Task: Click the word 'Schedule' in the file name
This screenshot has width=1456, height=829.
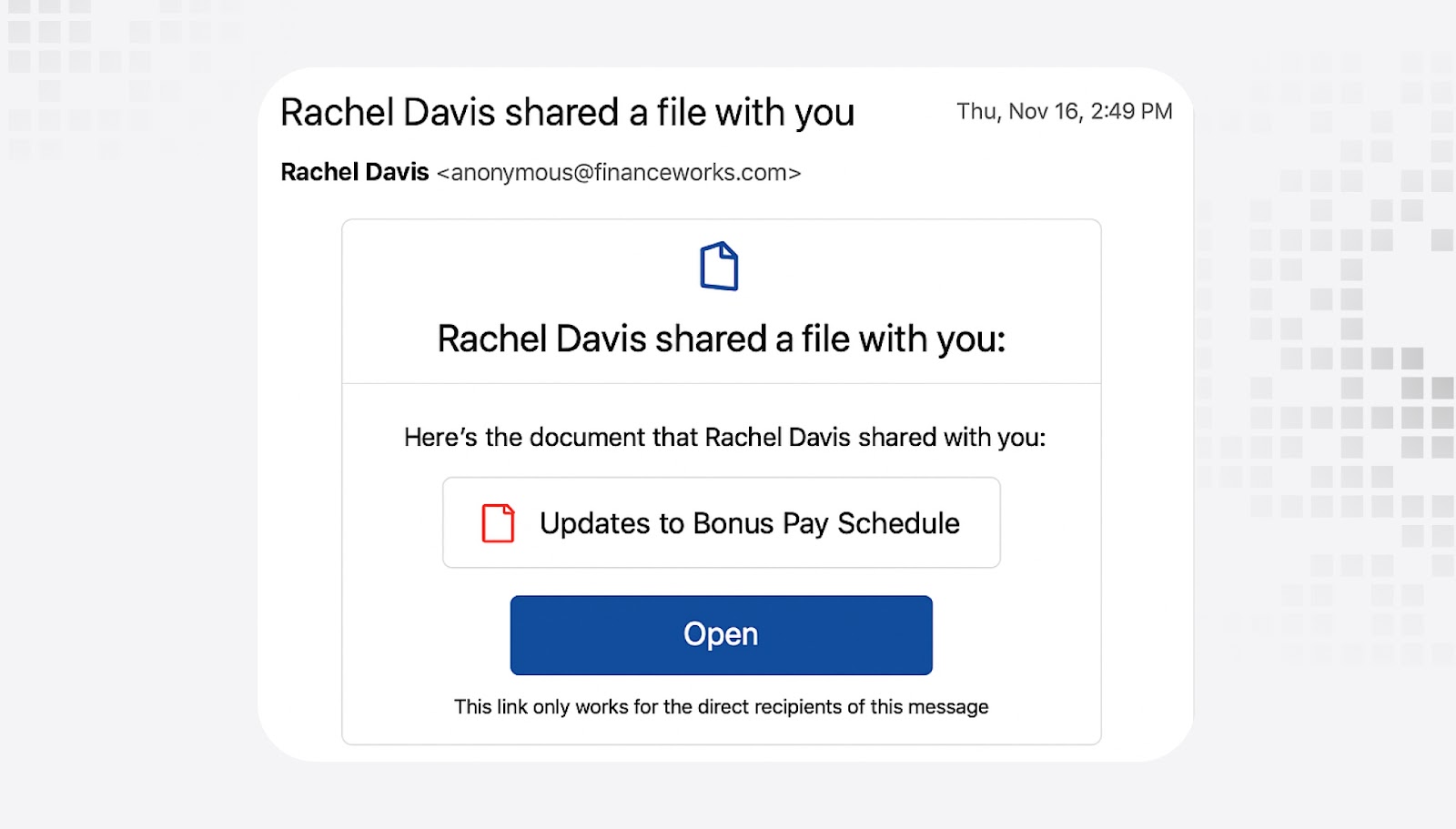Action: click(x=898, y=523)
